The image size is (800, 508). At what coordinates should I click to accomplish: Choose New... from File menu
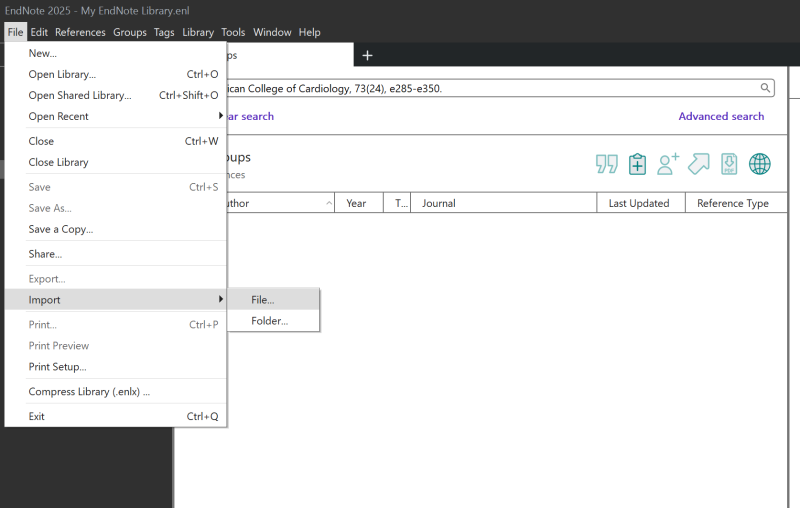116,53
